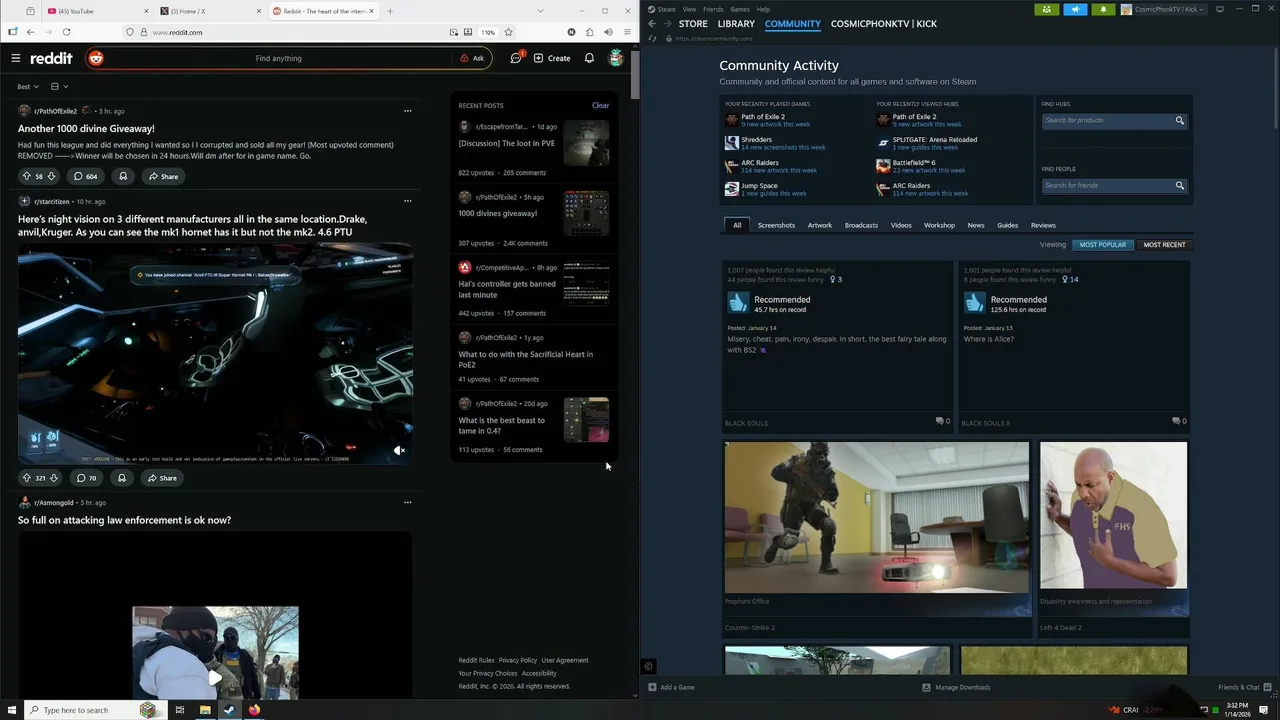The height and width of the screenshot is (720, 1280).
Task: Open the Reddit hamburger menu
Action: [16, 58]
